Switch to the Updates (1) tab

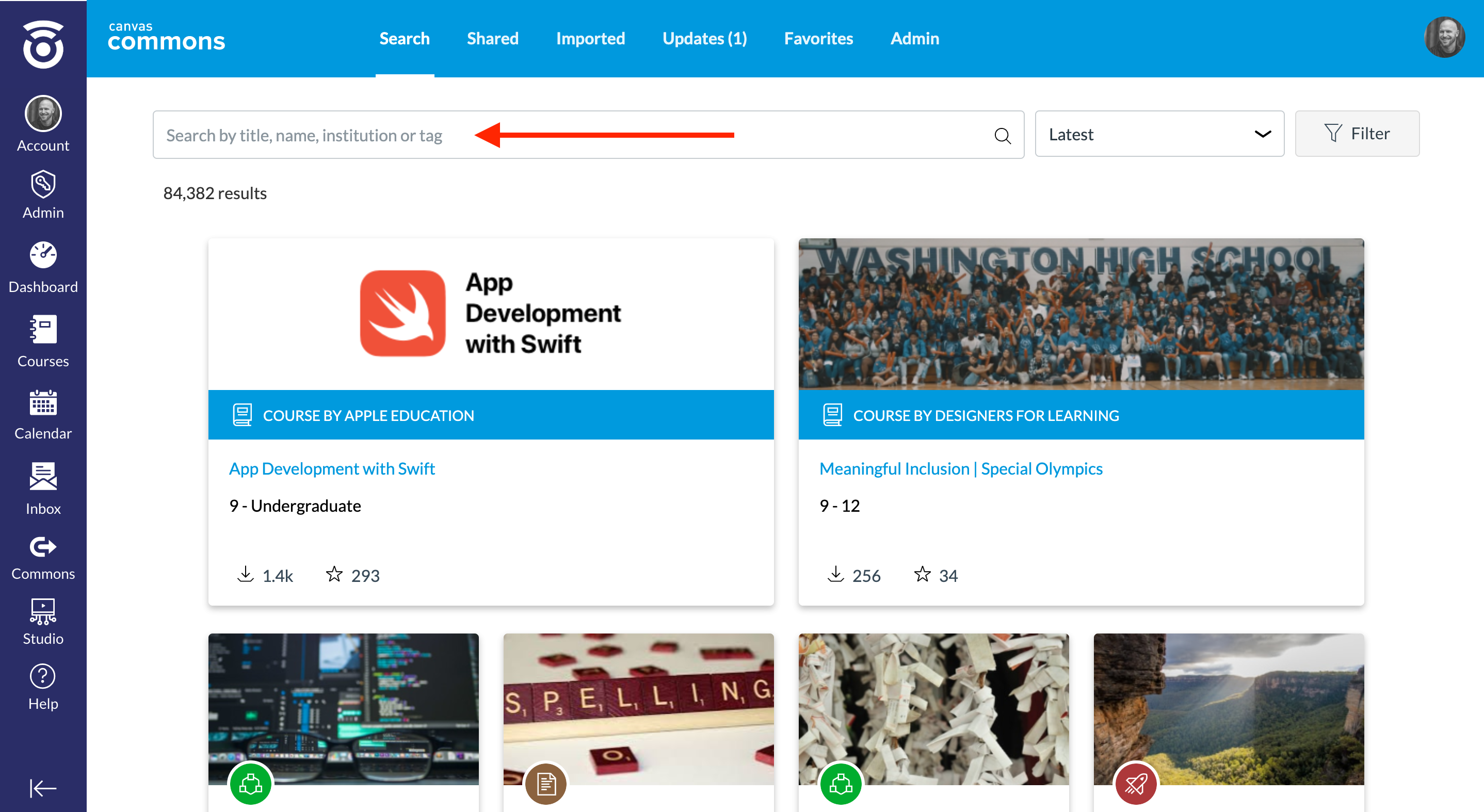(x=704, y=39)
